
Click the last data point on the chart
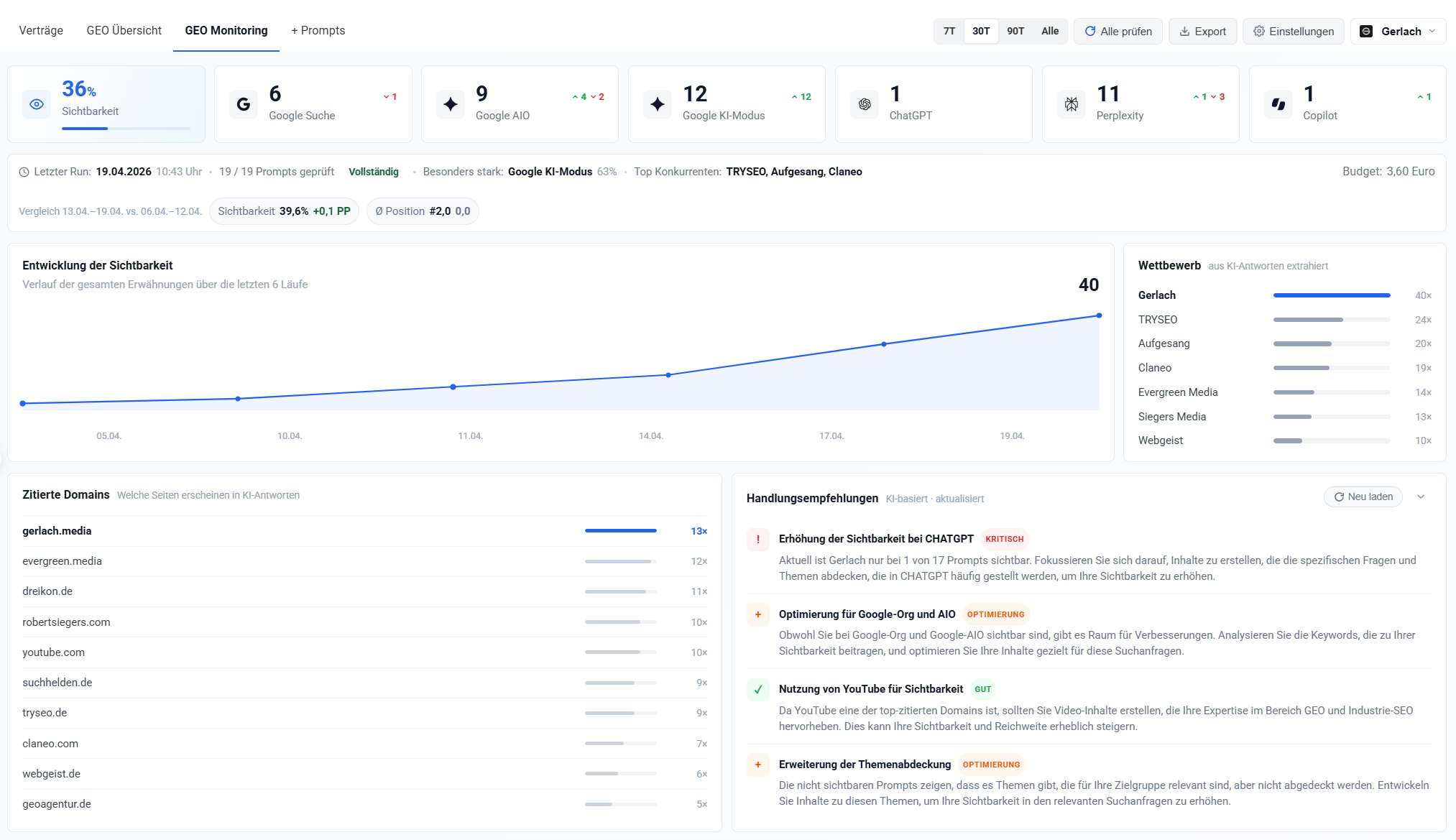click(x=1099, y=314)
